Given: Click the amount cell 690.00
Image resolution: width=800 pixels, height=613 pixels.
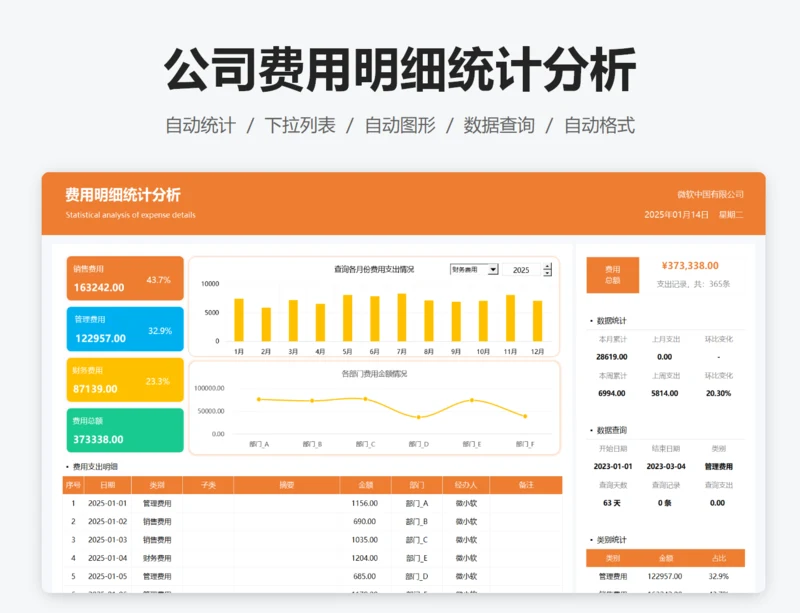Looking at the screenshot, I should [364, 522].
